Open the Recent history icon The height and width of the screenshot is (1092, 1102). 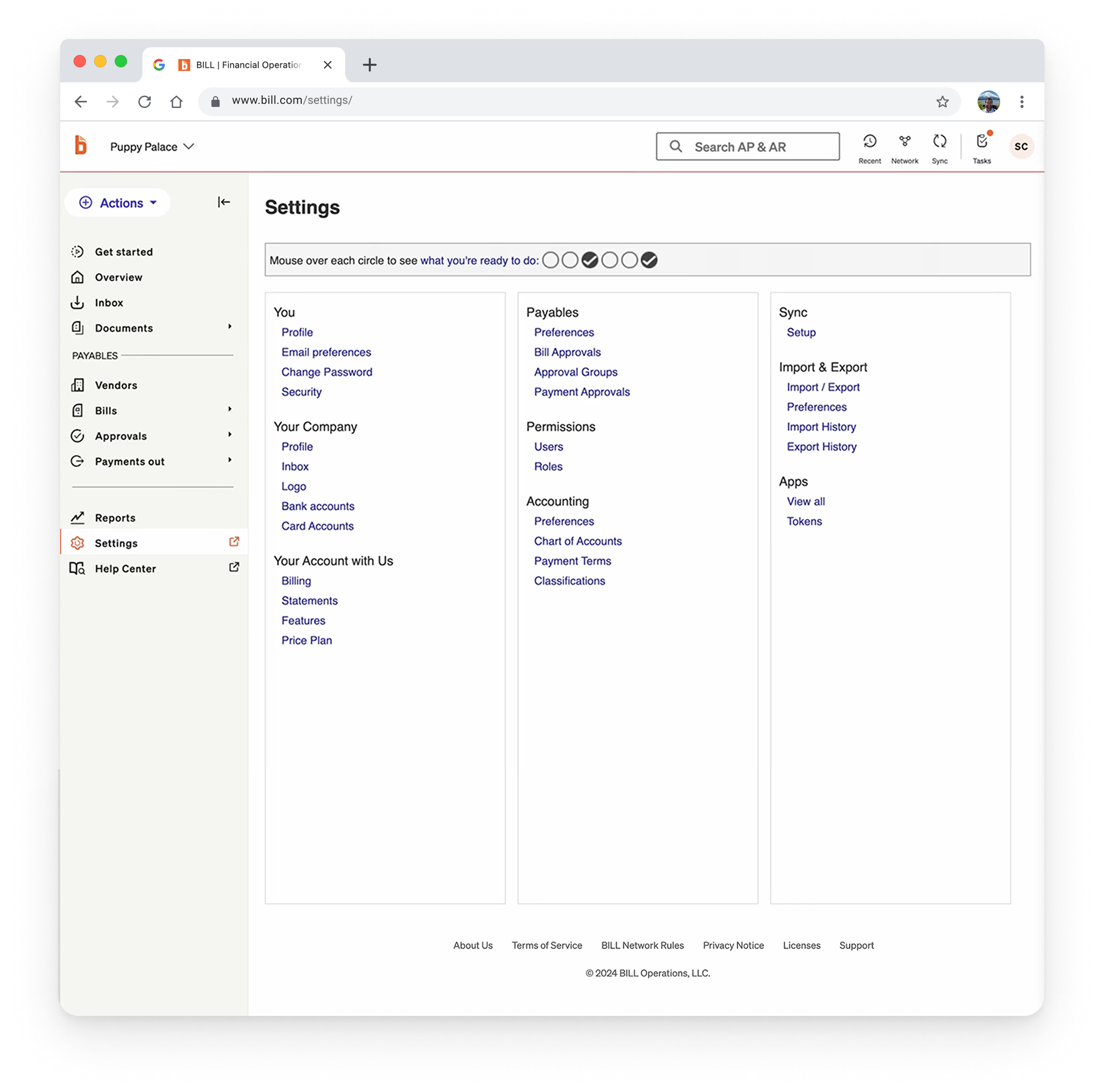click(x=869, y=142)
